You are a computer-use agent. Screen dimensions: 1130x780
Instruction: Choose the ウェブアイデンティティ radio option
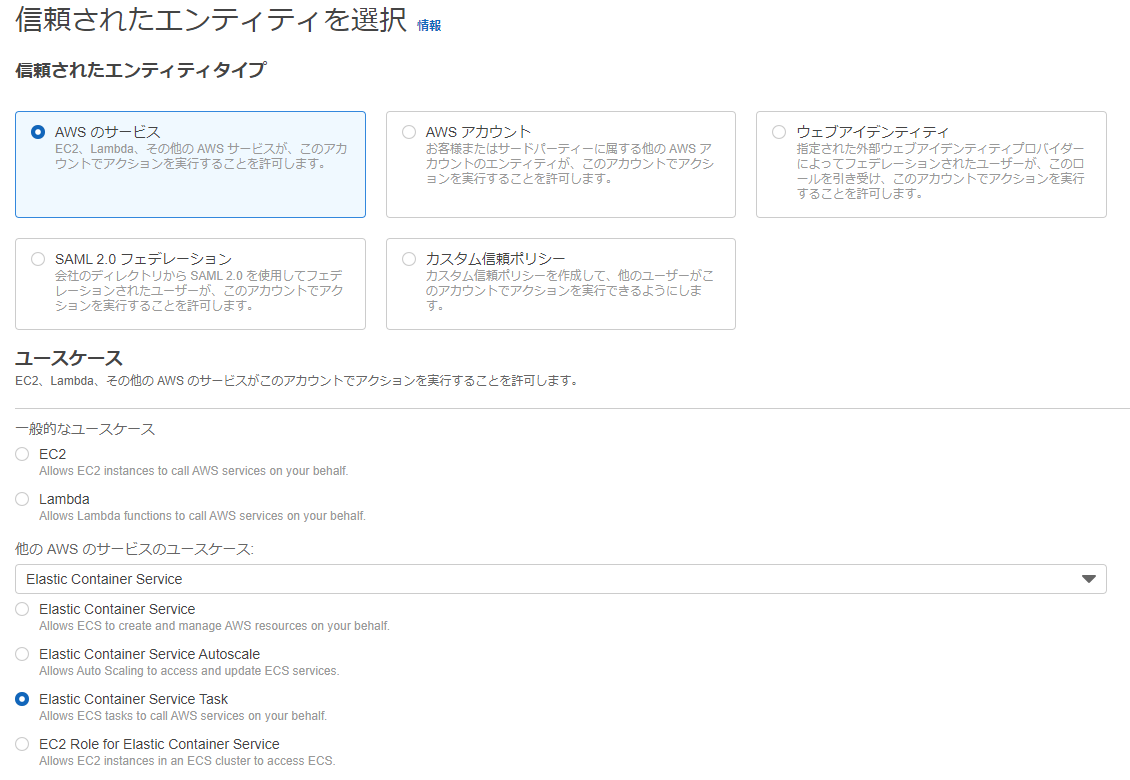(778, 132)
